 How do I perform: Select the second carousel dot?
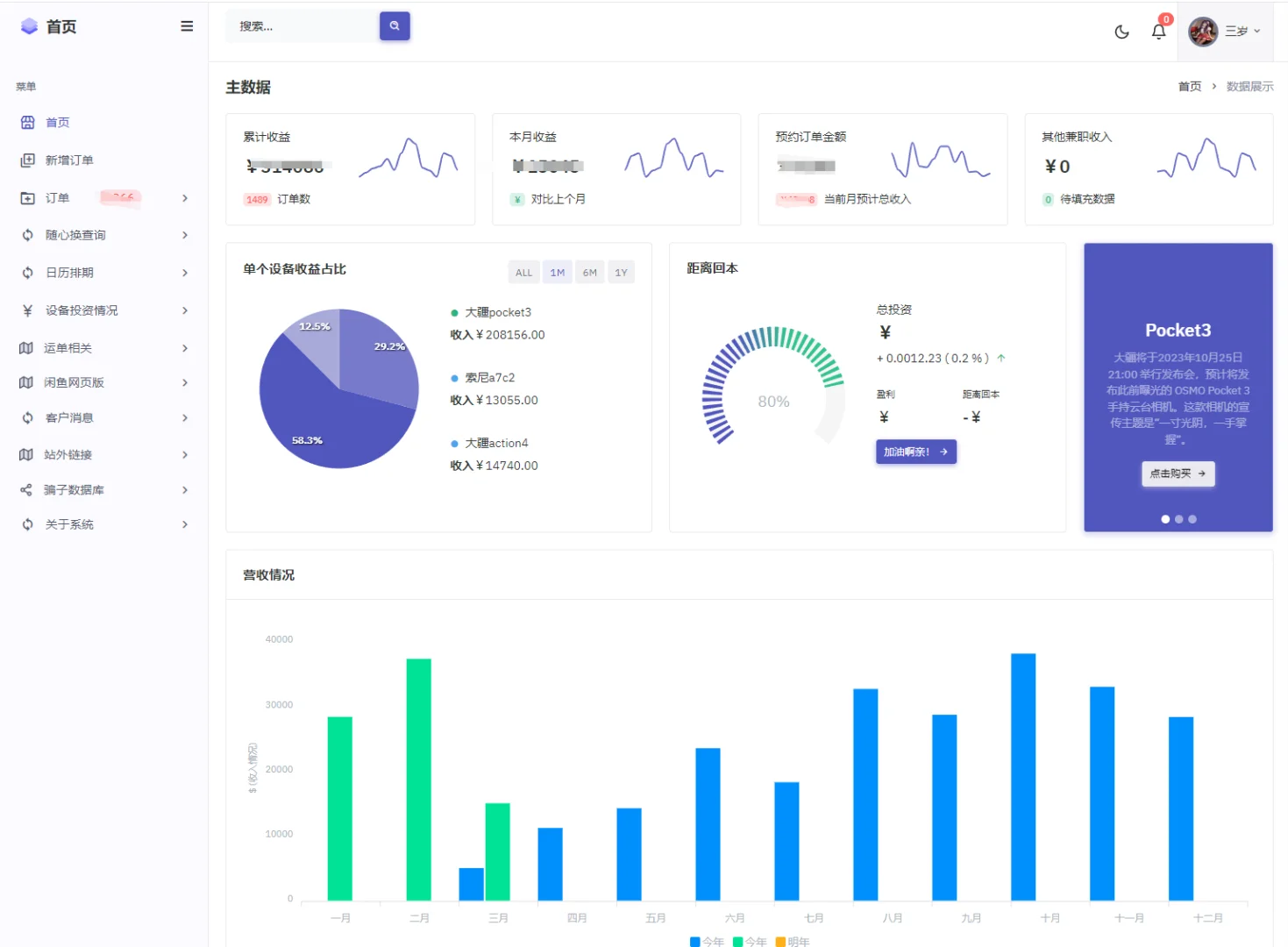pos(1178,519)
